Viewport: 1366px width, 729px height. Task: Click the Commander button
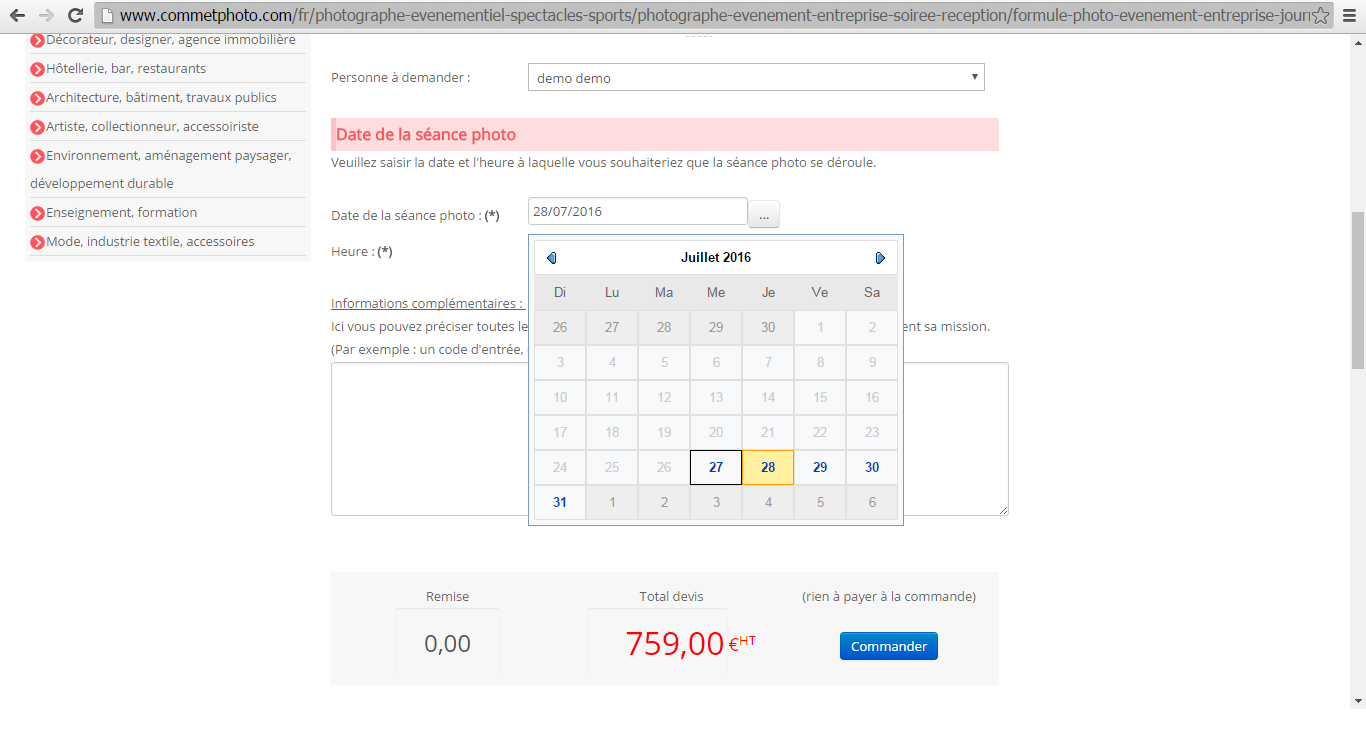[x=889, y=646]
